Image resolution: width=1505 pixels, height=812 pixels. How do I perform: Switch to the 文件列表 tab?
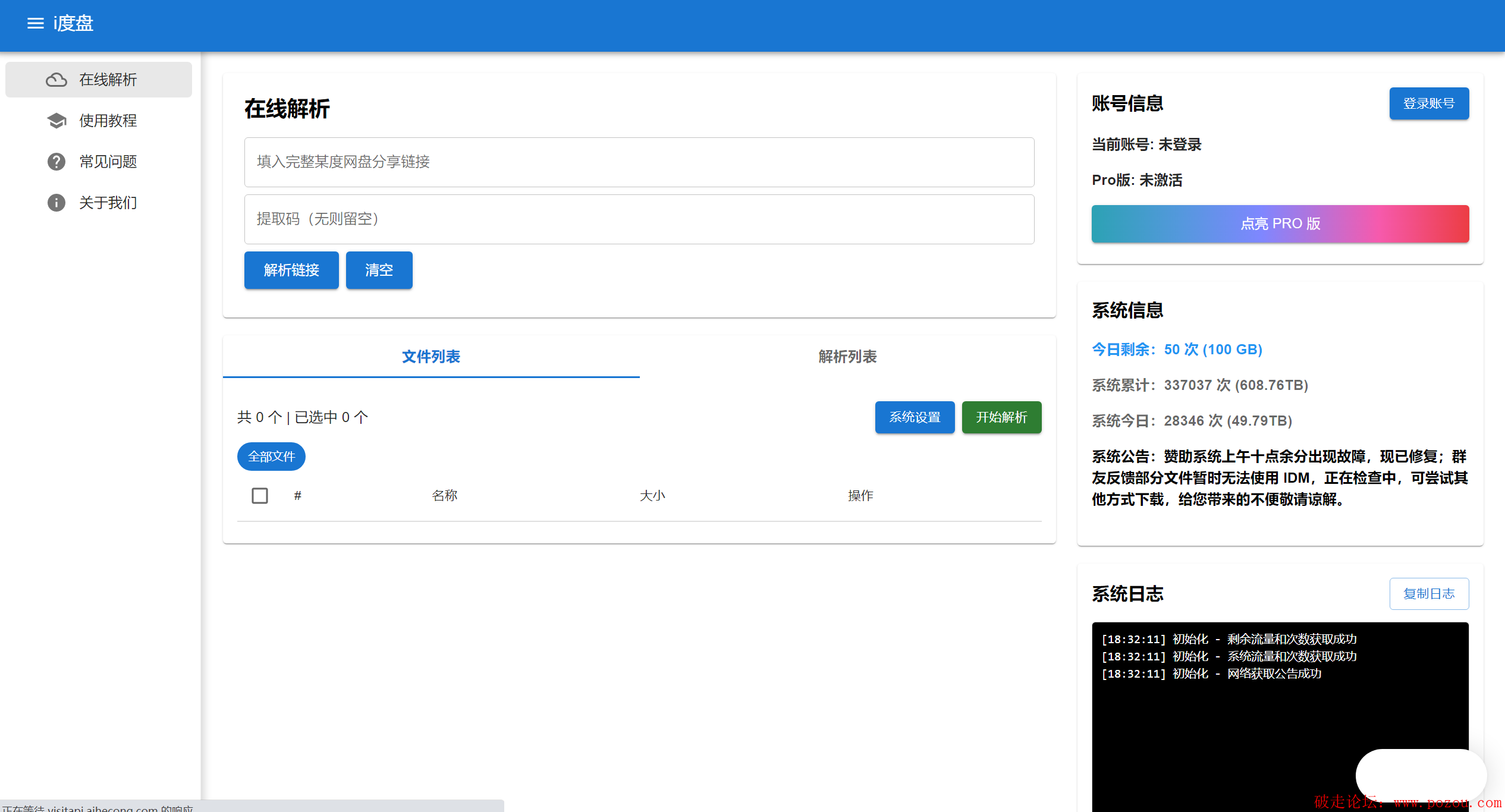coord(431,357)
